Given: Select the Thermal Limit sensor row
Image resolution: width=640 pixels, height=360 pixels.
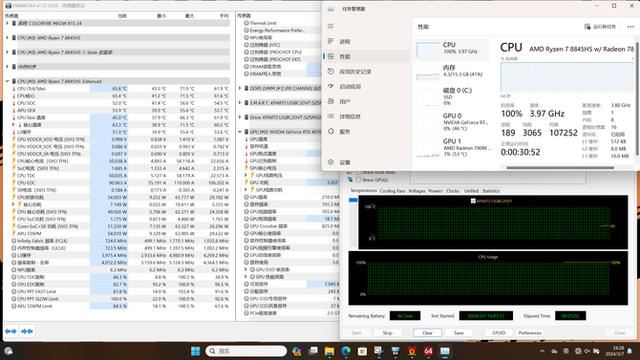Looking at the screenshot, I should [282, 23].
